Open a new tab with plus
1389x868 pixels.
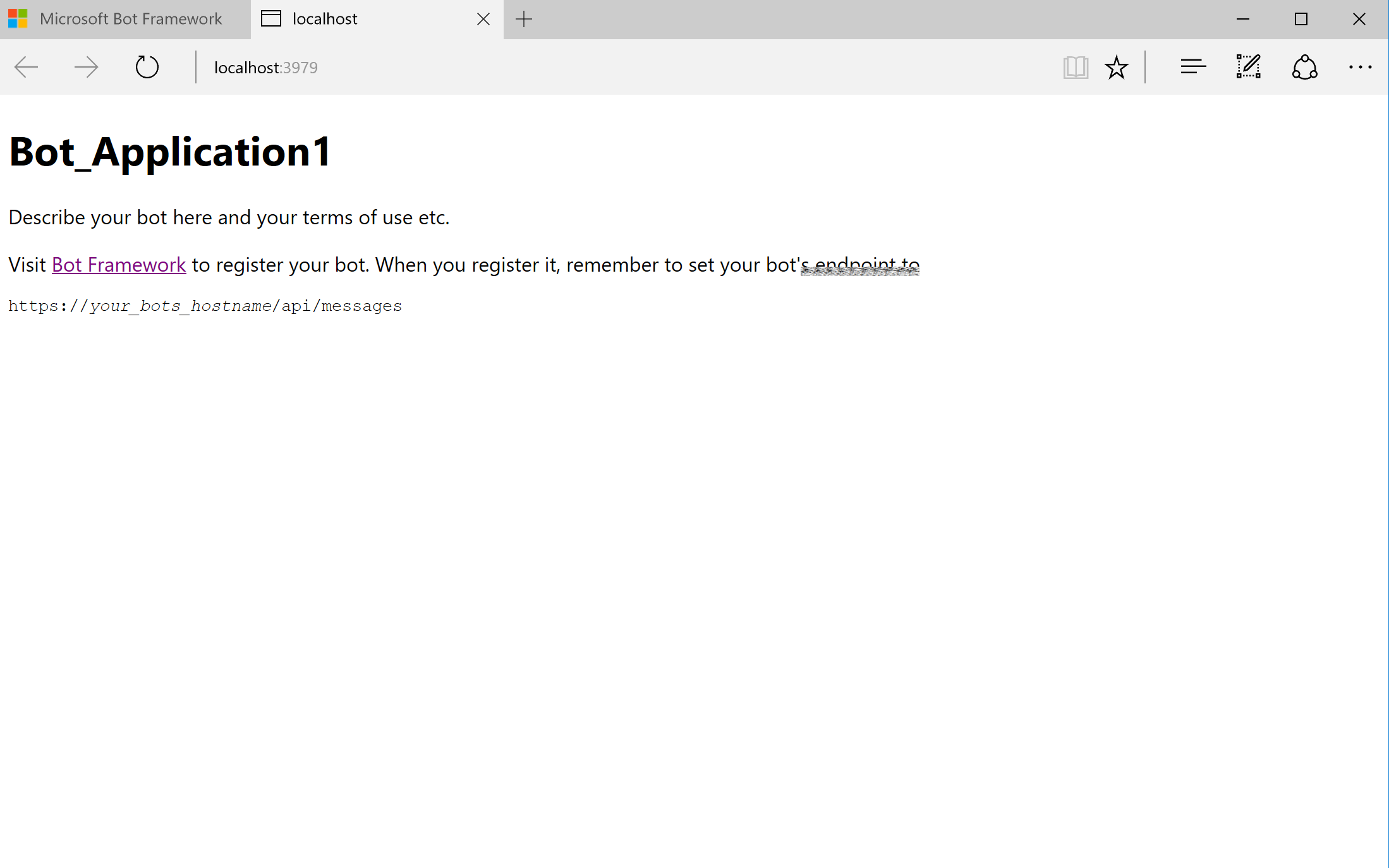[x=524, y=20]
